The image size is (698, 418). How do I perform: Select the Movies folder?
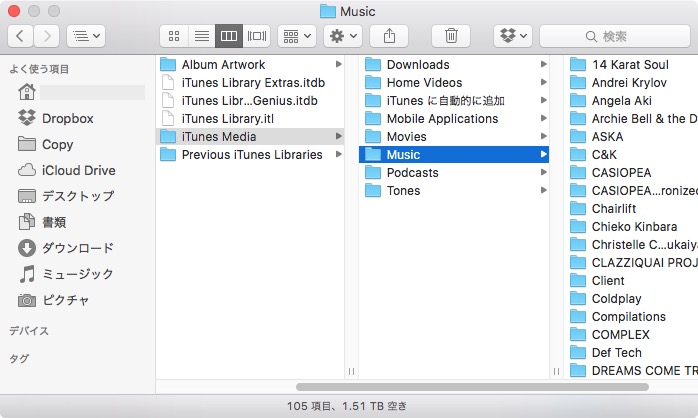tap(454, 137)
